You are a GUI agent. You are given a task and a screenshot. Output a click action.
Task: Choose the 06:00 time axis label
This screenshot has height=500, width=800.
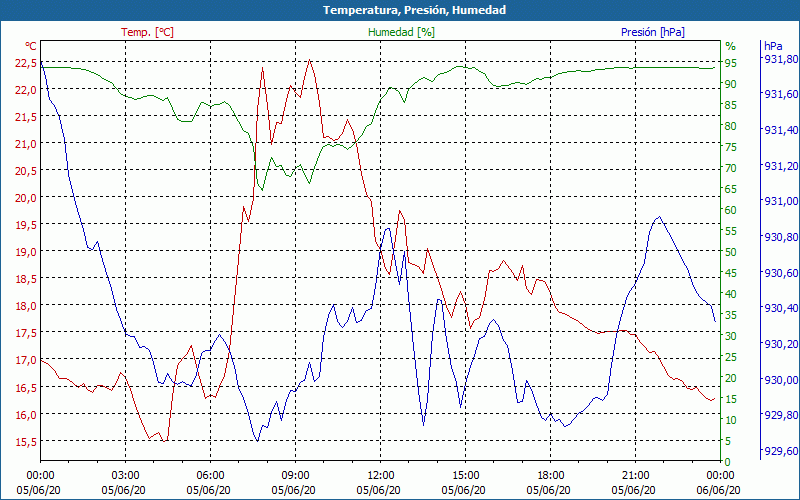[210, 476]
